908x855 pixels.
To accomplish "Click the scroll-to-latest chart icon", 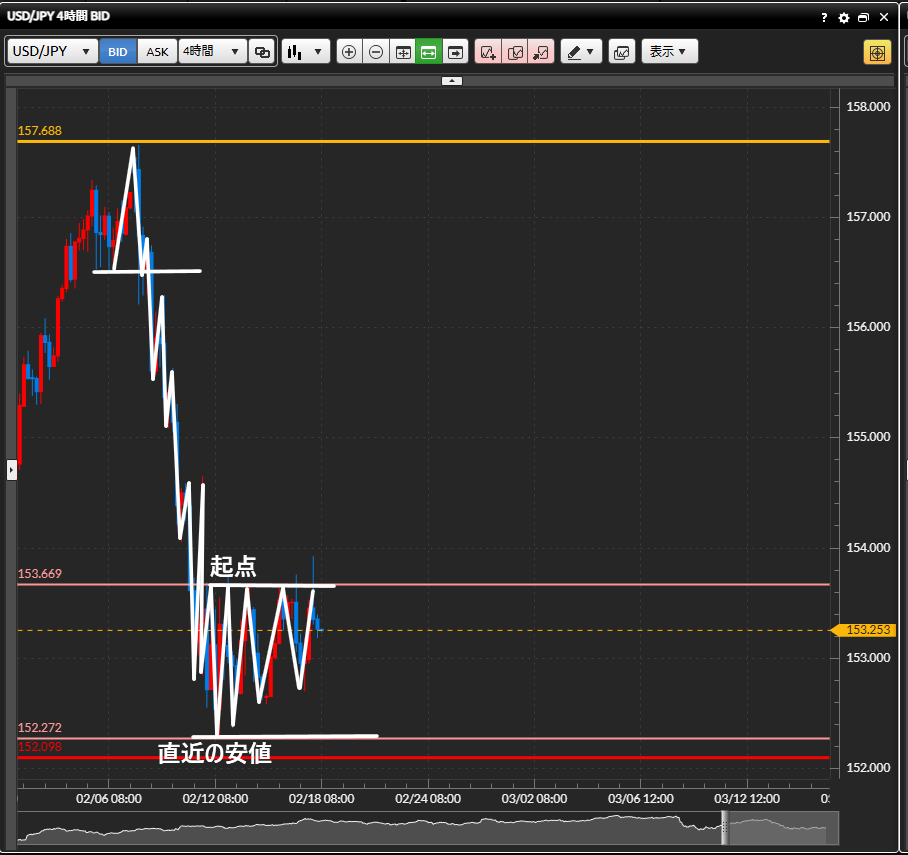I will pyautogui.click(x=456, y=52).
